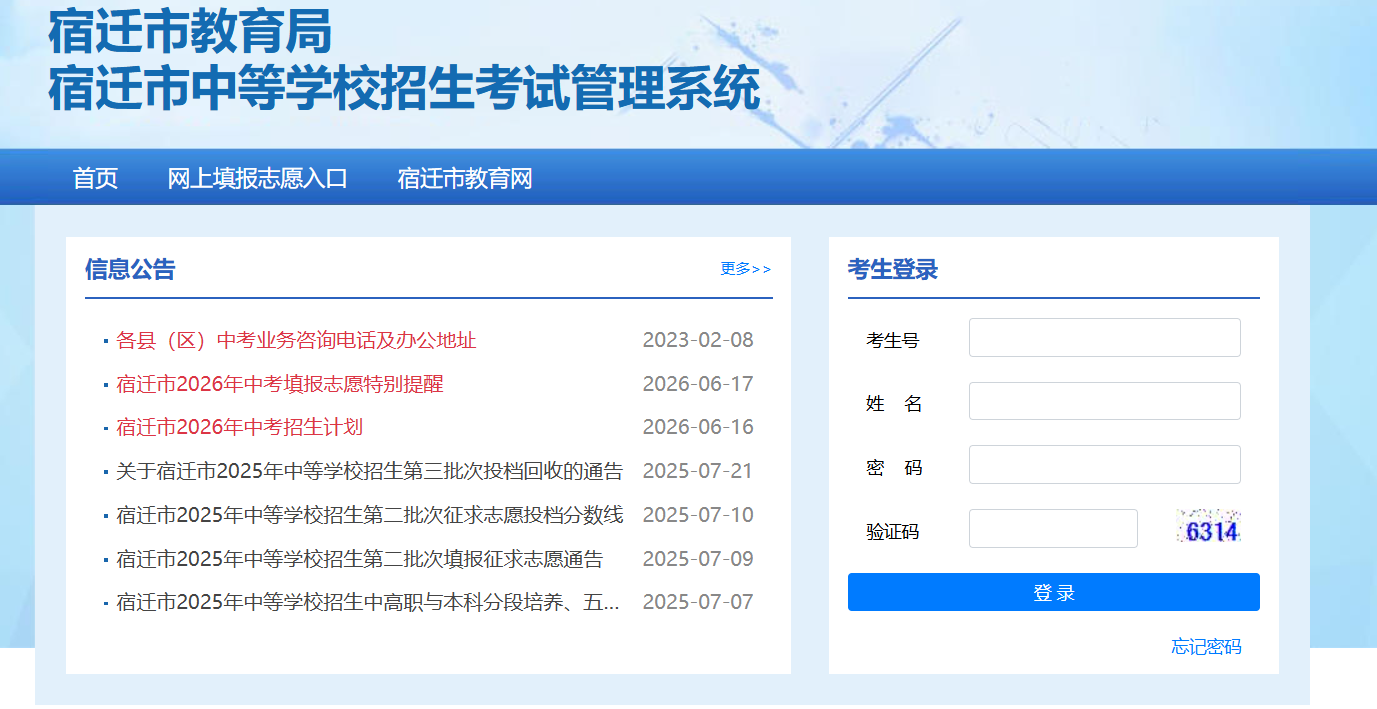
Task: Open 宿迁市教育网 in the navigation bar
Action: (465, 179)
